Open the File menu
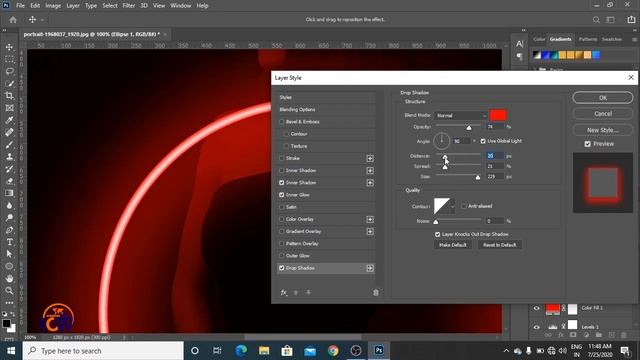This screenshot has height=360, width=640. pos(20,6)
